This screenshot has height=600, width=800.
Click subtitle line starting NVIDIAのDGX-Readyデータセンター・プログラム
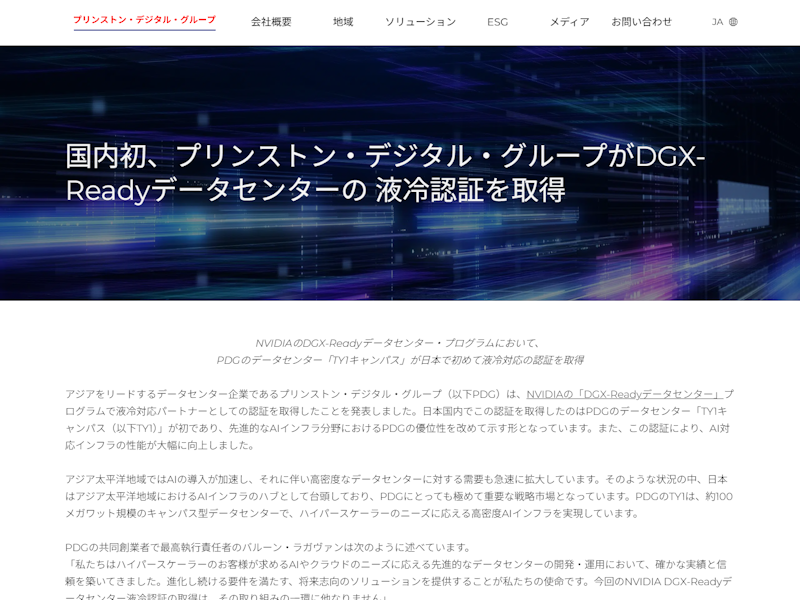398,343
